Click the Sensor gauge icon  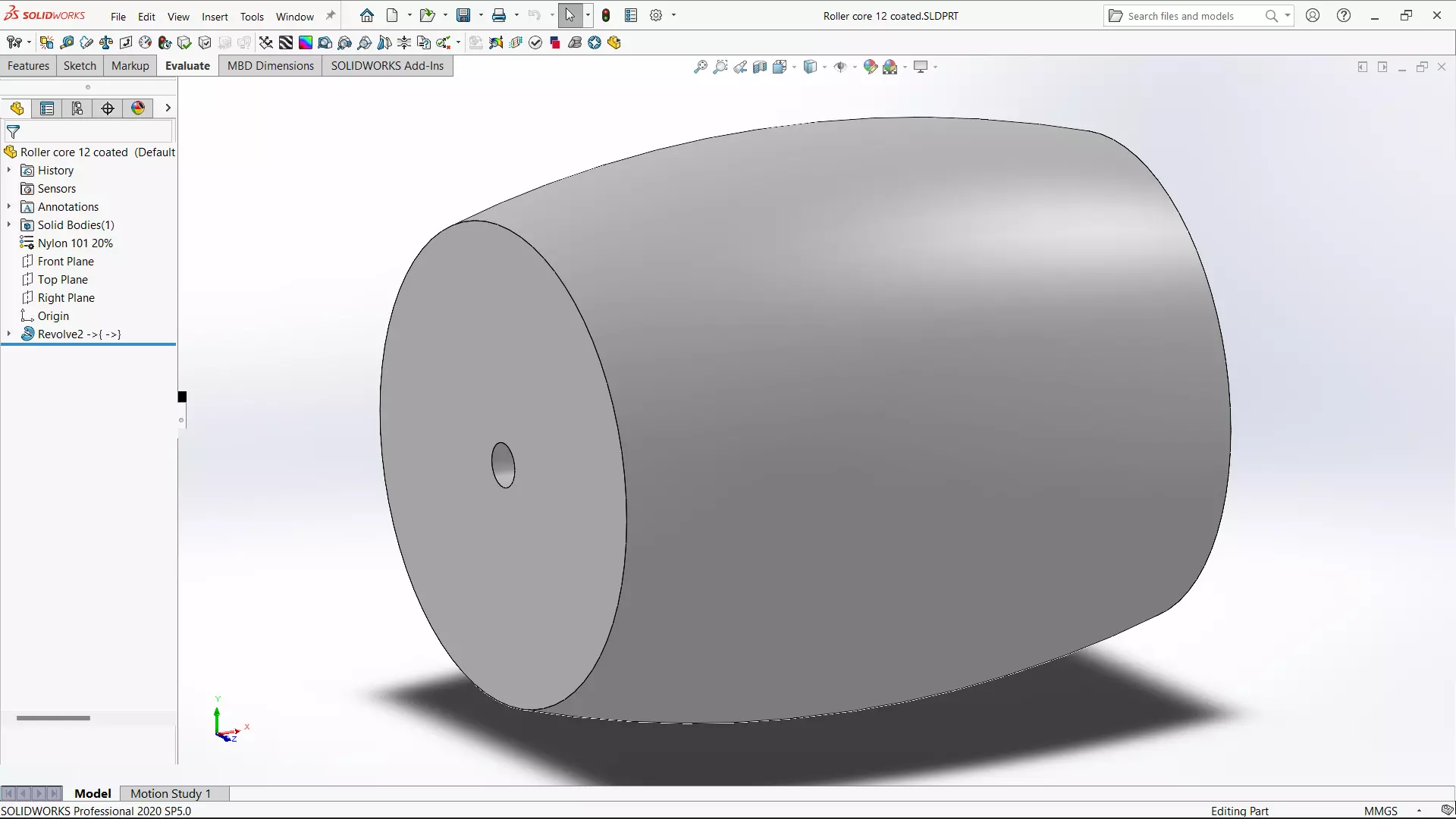coord(146,42)
